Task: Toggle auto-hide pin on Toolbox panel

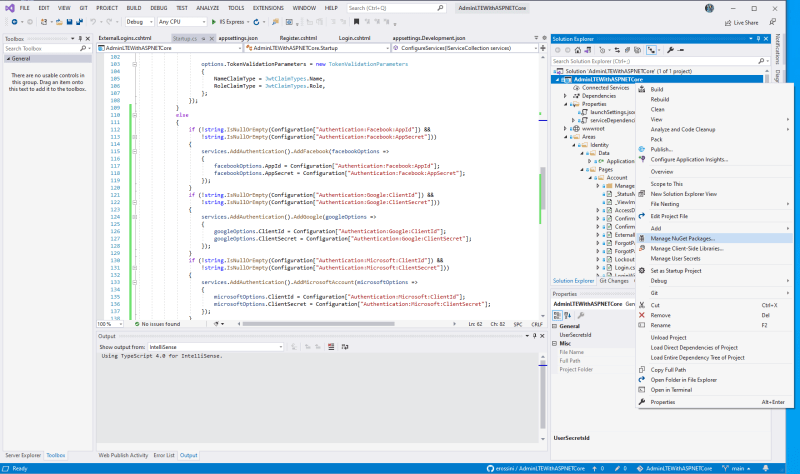Action: click(80, 39)
